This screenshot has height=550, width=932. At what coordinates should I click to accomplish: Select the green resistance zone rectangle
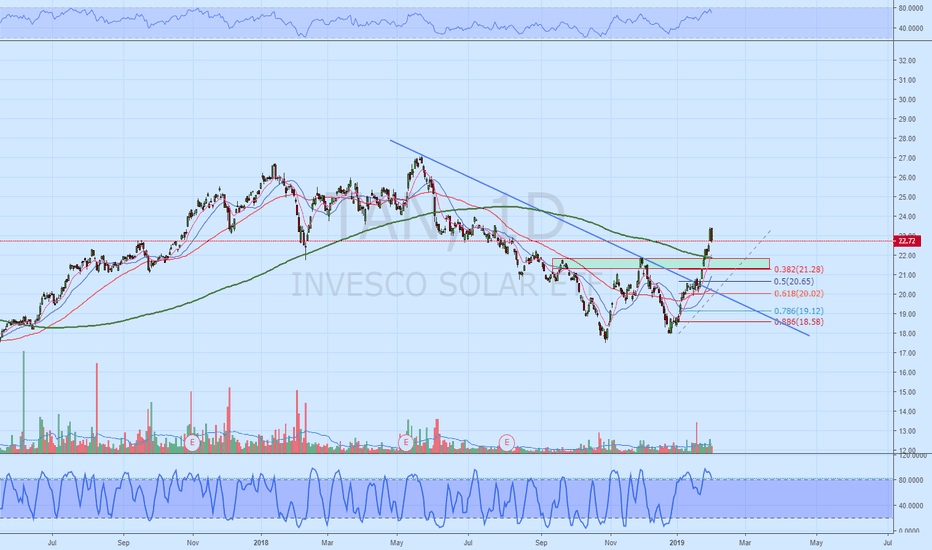[660, 263]
